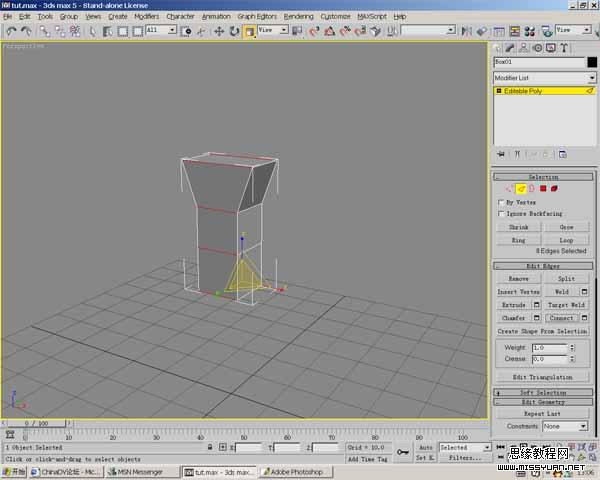Collapse the Selection rollout
Image resolution: width=600 pixels, height=480 pixels.
tap(543, 177)
